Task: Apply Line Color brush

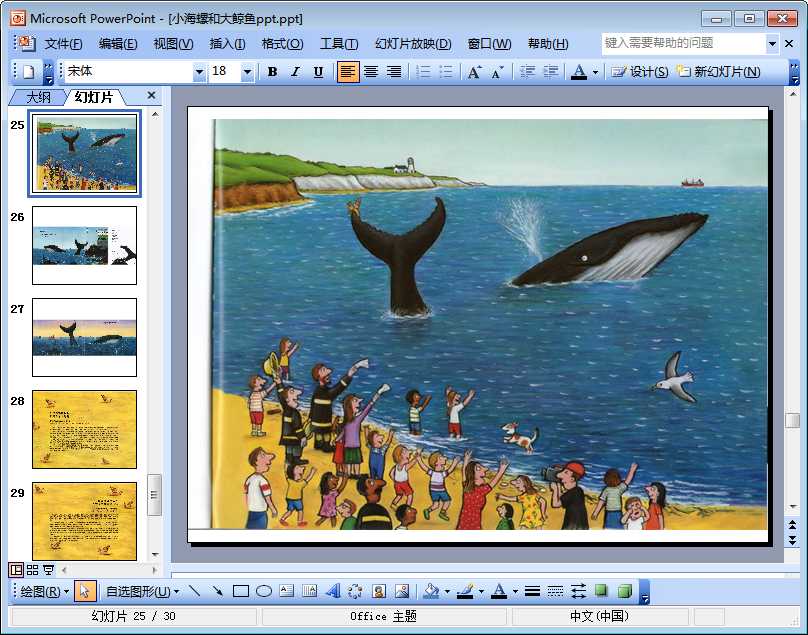Action: pos(465,591)
